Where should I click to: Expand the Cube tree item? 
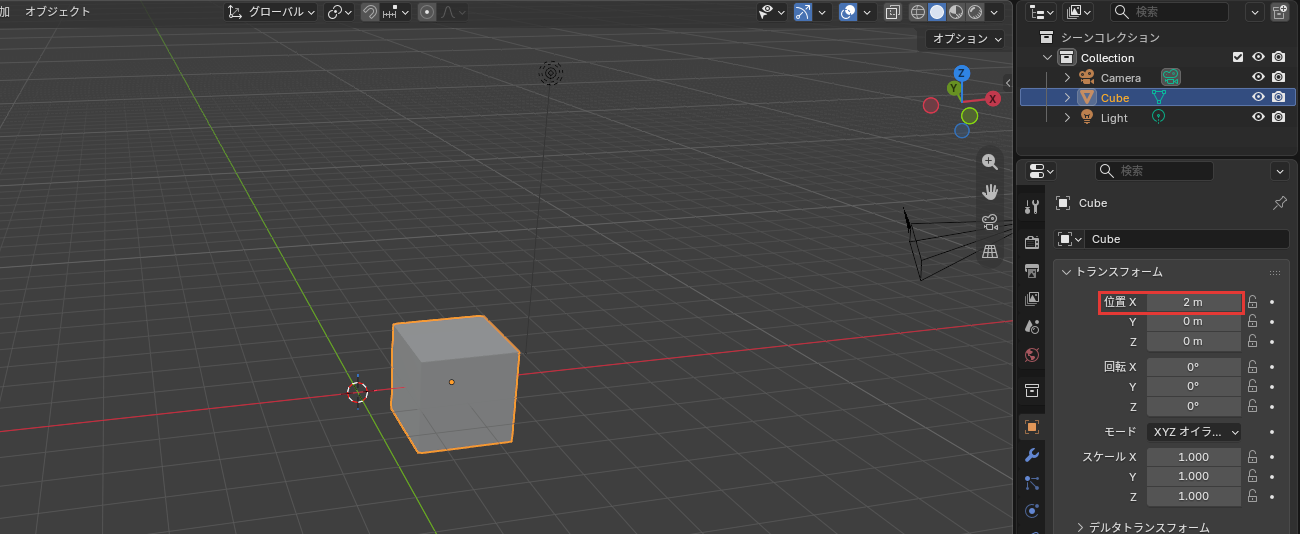1067,98
